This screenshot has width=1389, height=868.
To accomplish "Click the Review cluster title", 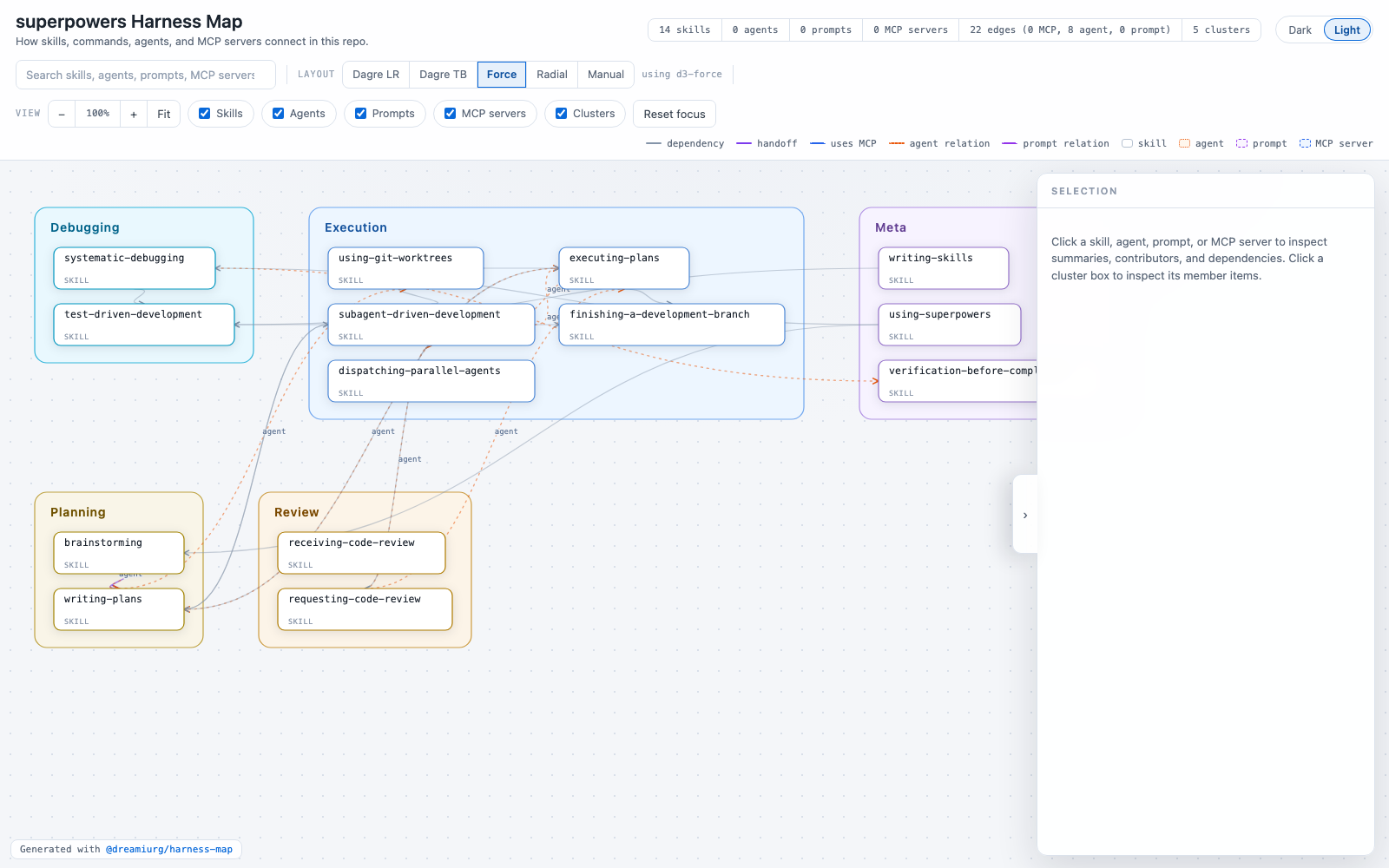I will (x=297, y=512).
